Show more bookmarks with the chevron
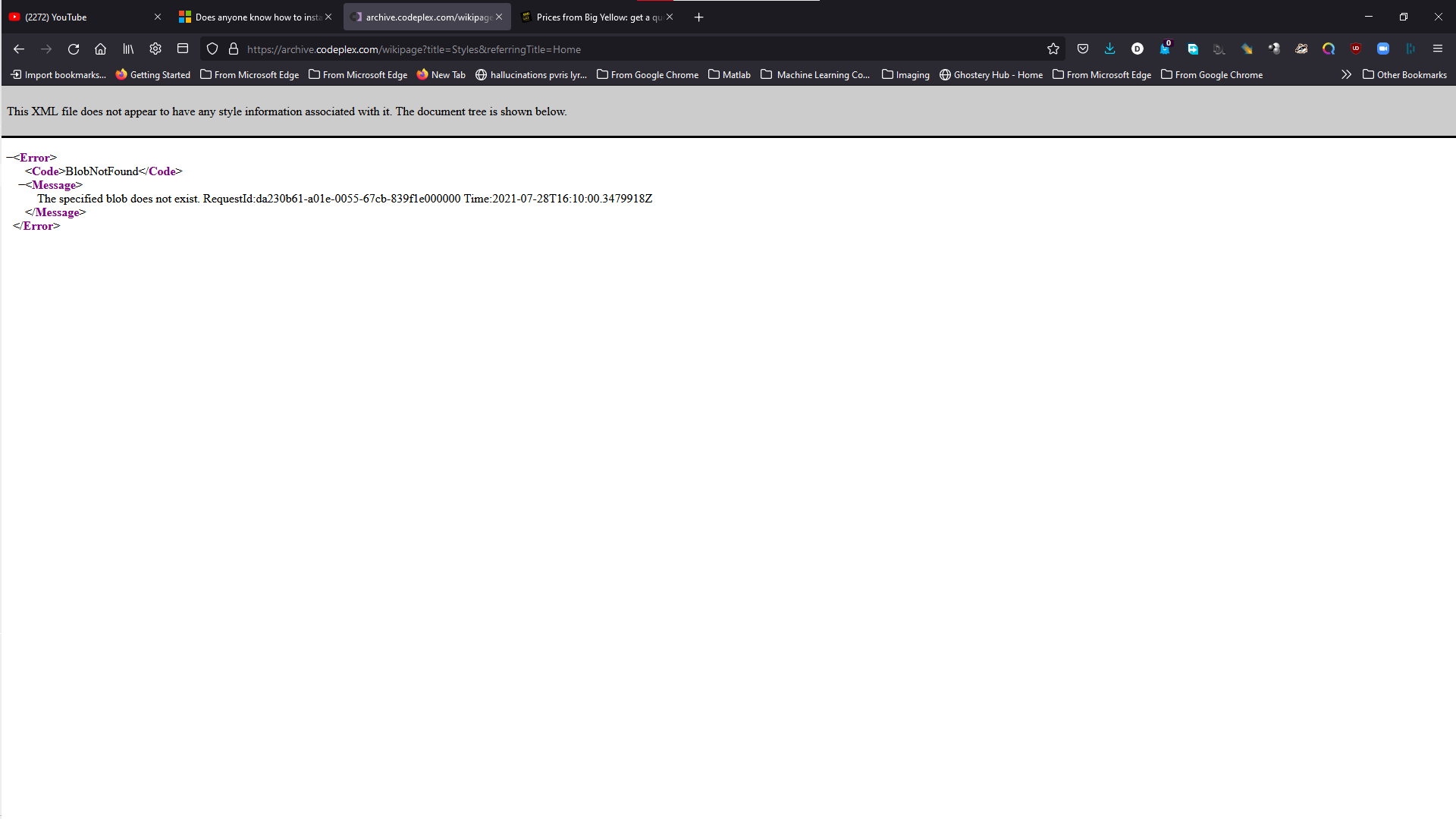 pyautogui.click(x=1346, y=74)
